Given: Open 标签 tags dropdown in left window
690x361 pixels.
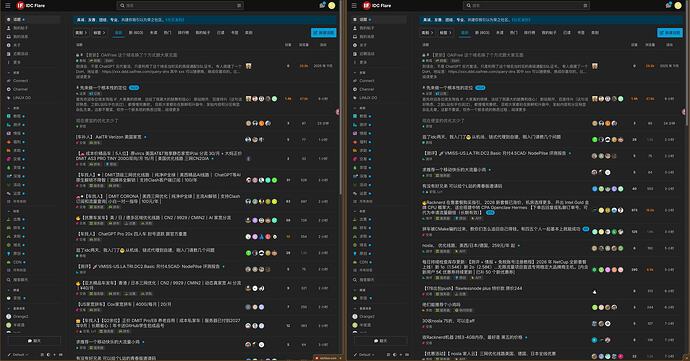Looking at the screenshot, I should click(x=99, y=33).
